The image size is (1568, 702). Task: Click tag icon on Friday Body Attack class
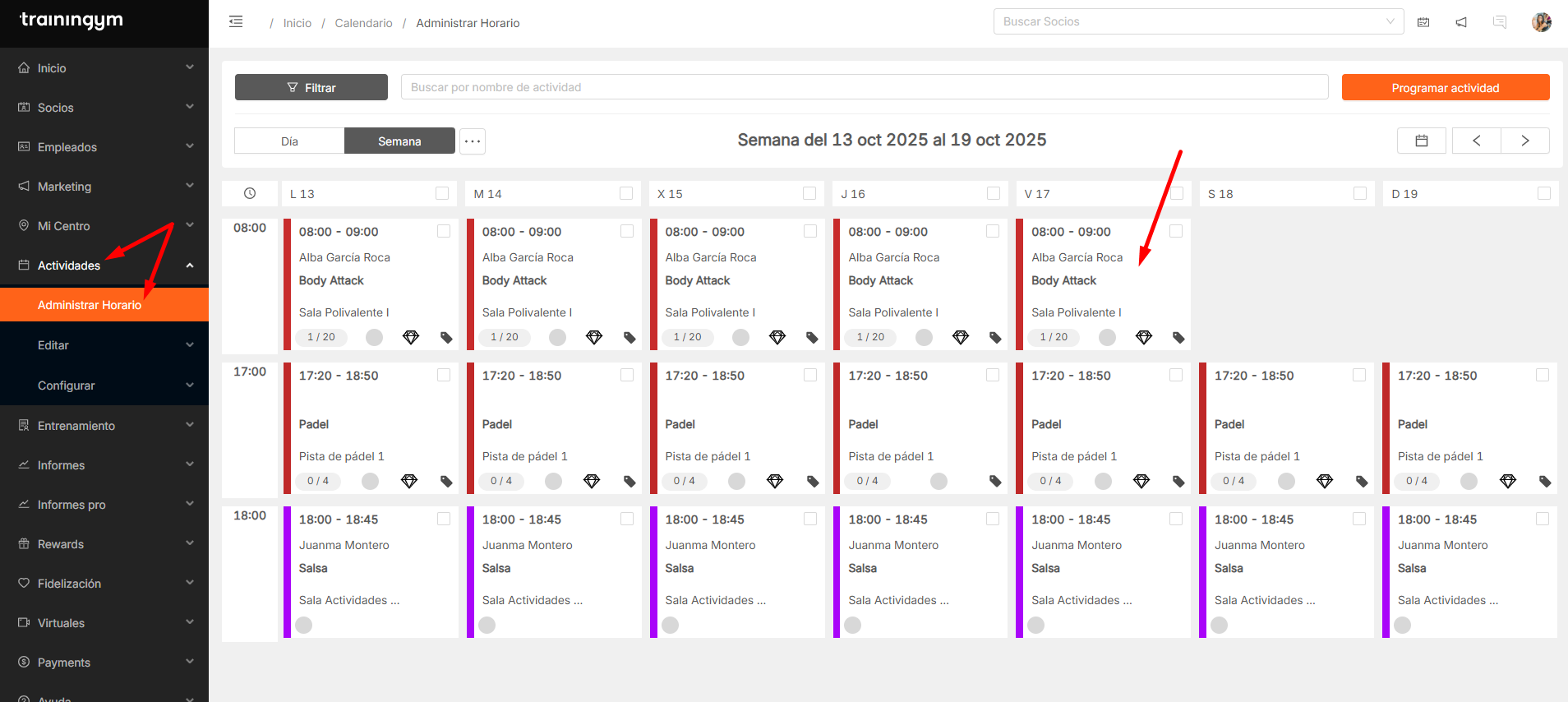pos(1178,337)
